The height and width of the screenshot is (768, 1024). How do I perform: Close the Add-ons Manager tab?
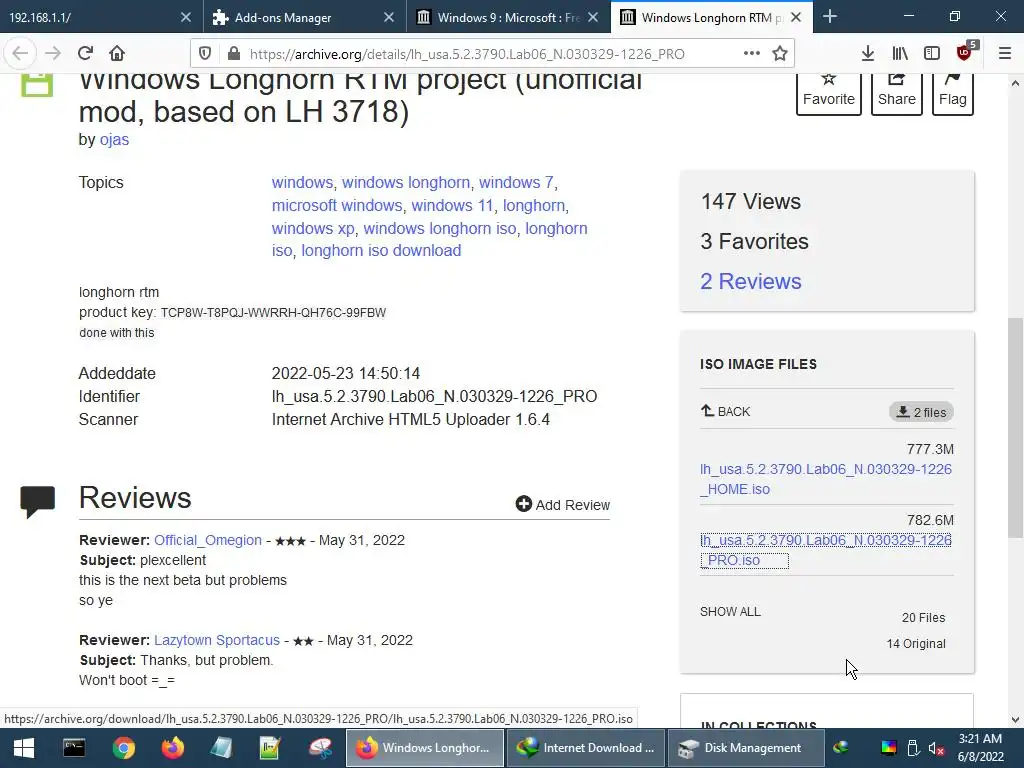389,17
